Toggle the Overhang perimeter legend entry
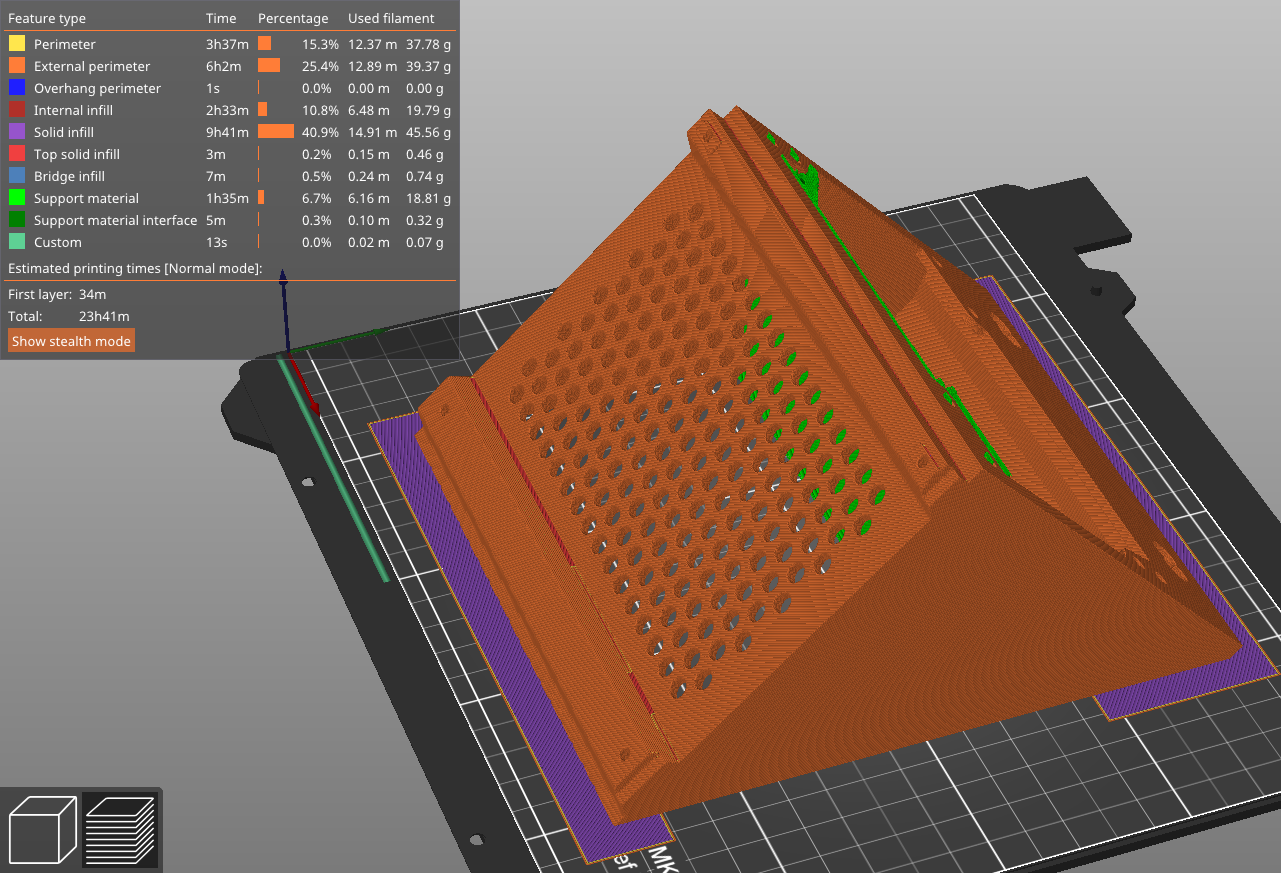The image size is (1281, 873). pos(96,88)
